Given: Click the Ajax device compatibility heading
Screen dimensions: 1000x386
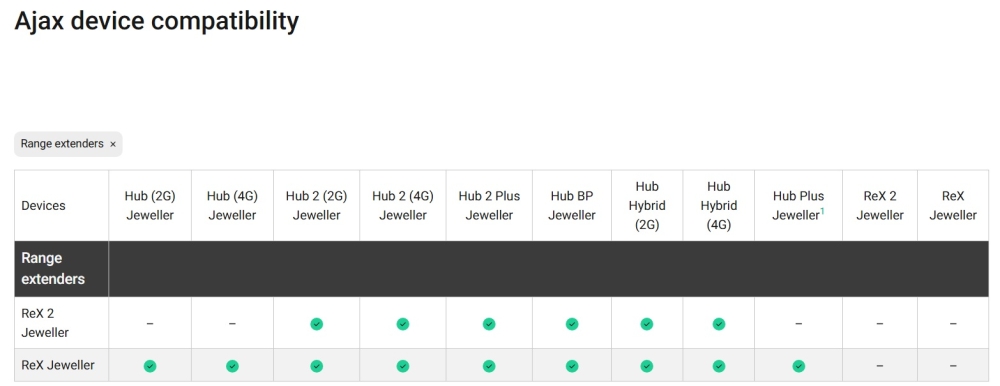Looking at the screenshot, I should (x=156, y=22).
